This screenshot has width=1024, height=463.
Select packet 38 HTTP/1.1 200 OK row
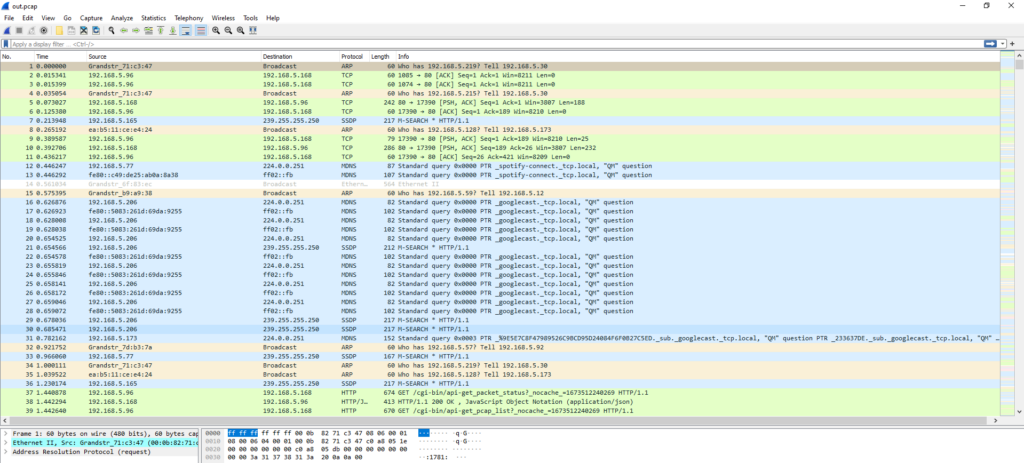pos(500,402)
